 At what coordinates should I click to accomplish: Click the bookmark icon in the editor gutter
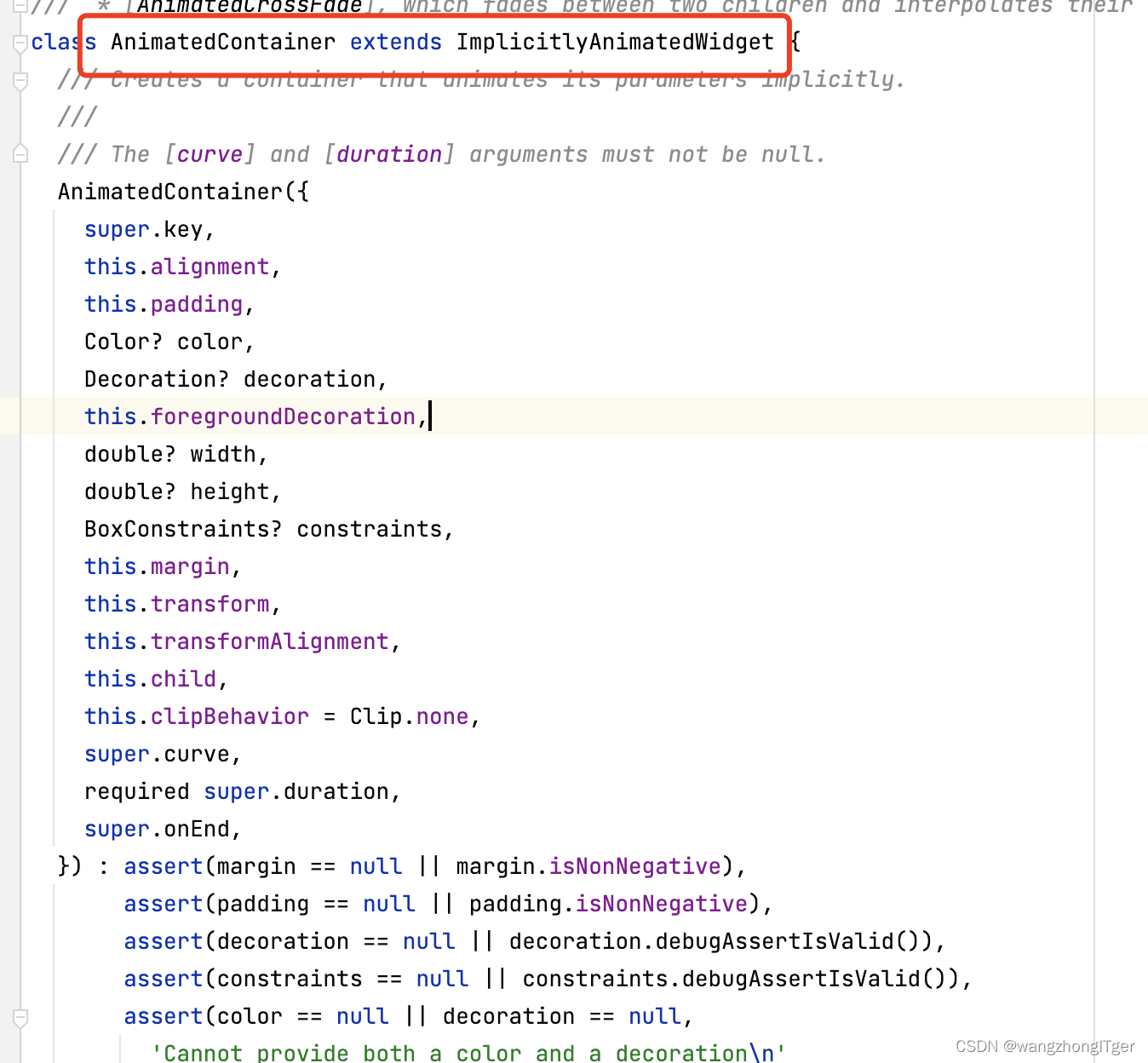pos(20,153)
